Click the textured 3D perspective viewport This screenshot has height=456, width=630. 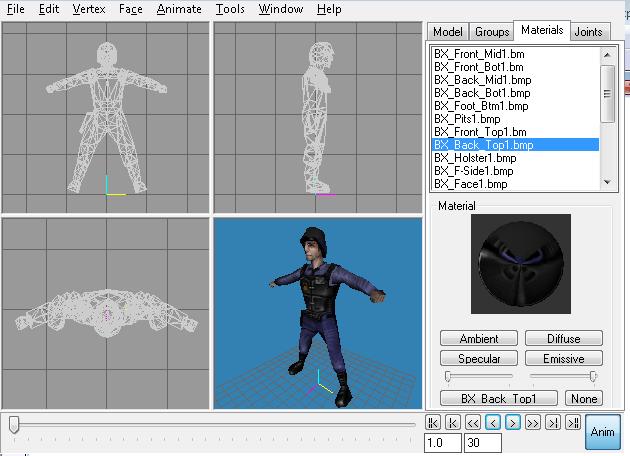pyautogui.click(x=318, y=313)
